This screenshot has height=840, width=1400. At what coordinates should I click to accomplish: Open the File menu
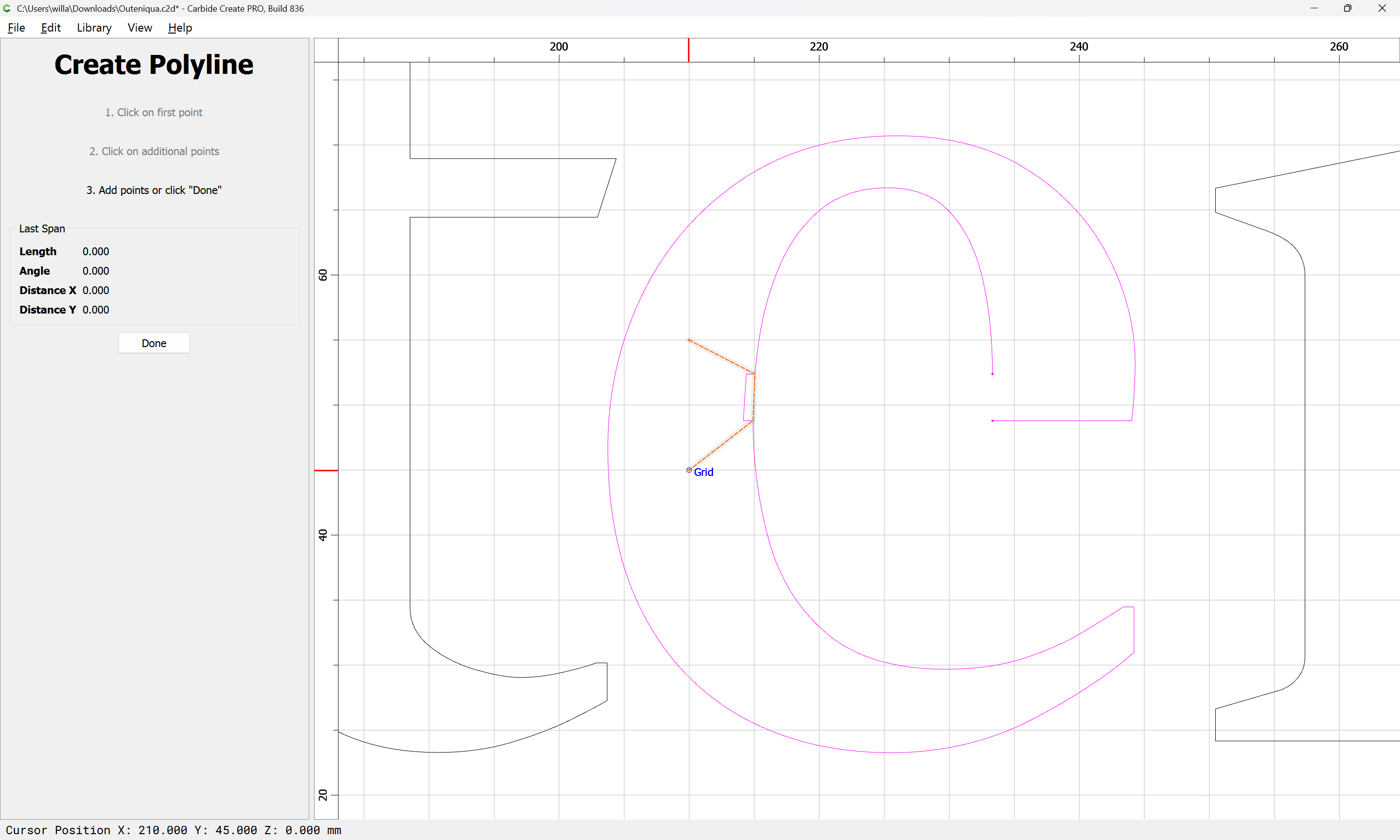coord(16,28)
